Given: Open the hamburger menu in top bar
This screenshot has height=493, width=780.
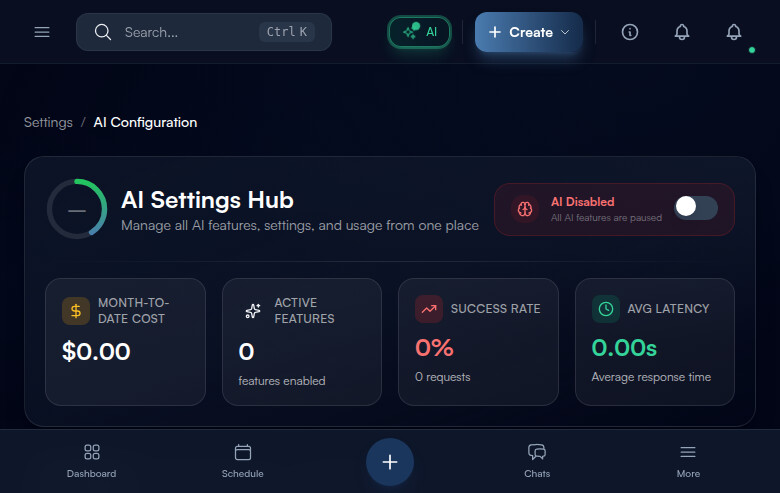Looking at the screenshot, I should [x=42, y=32].
